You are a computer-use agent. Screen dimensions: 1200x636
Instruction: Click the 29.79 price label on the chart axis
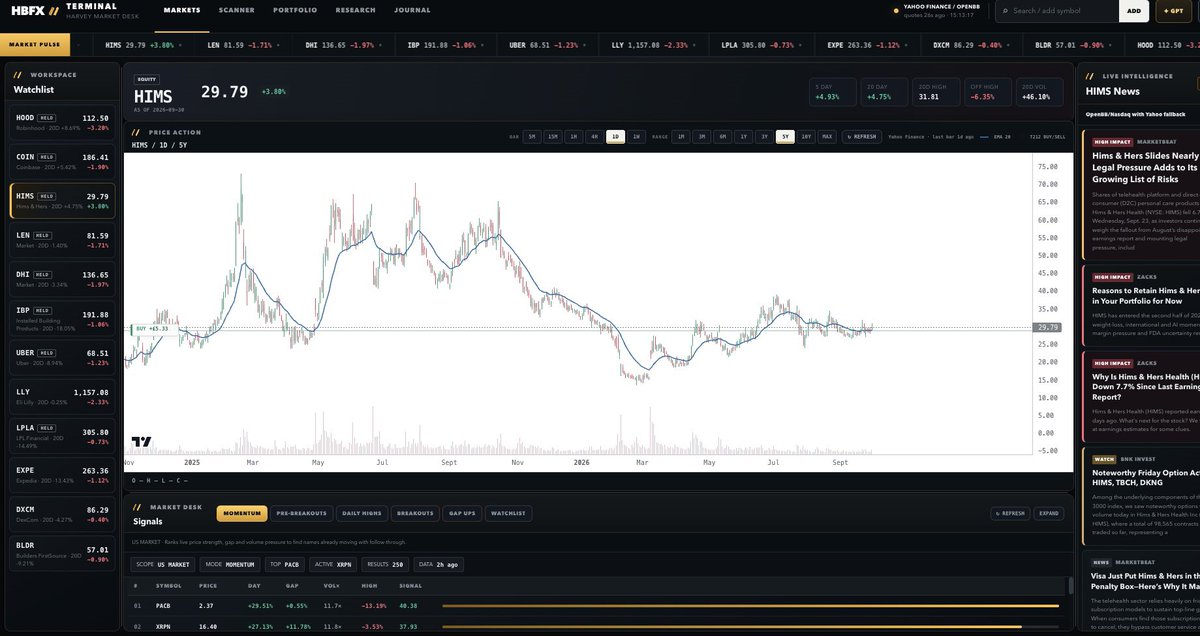(1048, 327)
